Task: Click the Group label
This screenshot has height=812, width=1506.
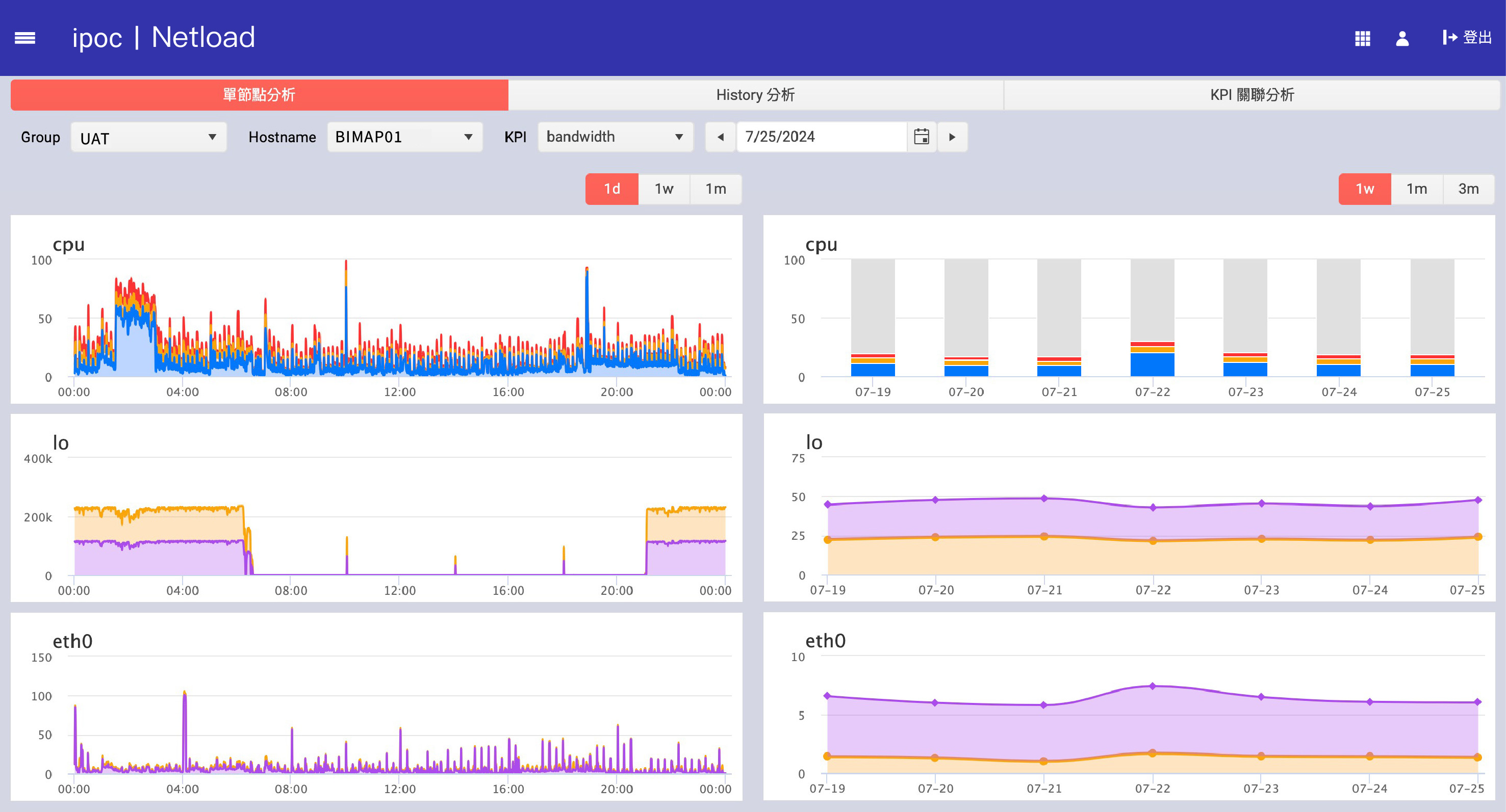Action: click(40, 137)
